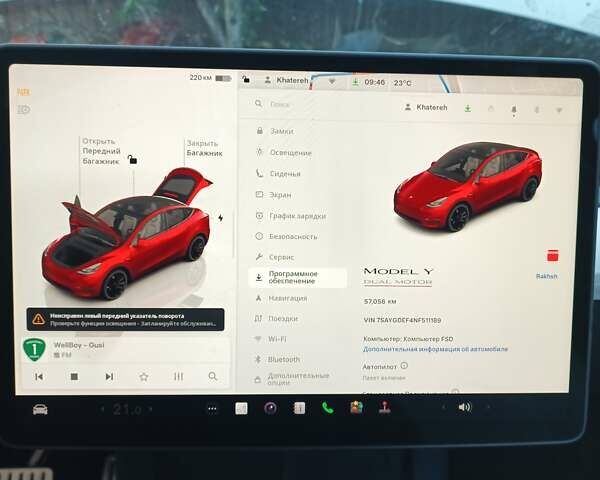The image size is (600, 480).
Task: Favorite the current station with star
Action: pyautogui.click(x=144, y=377)
